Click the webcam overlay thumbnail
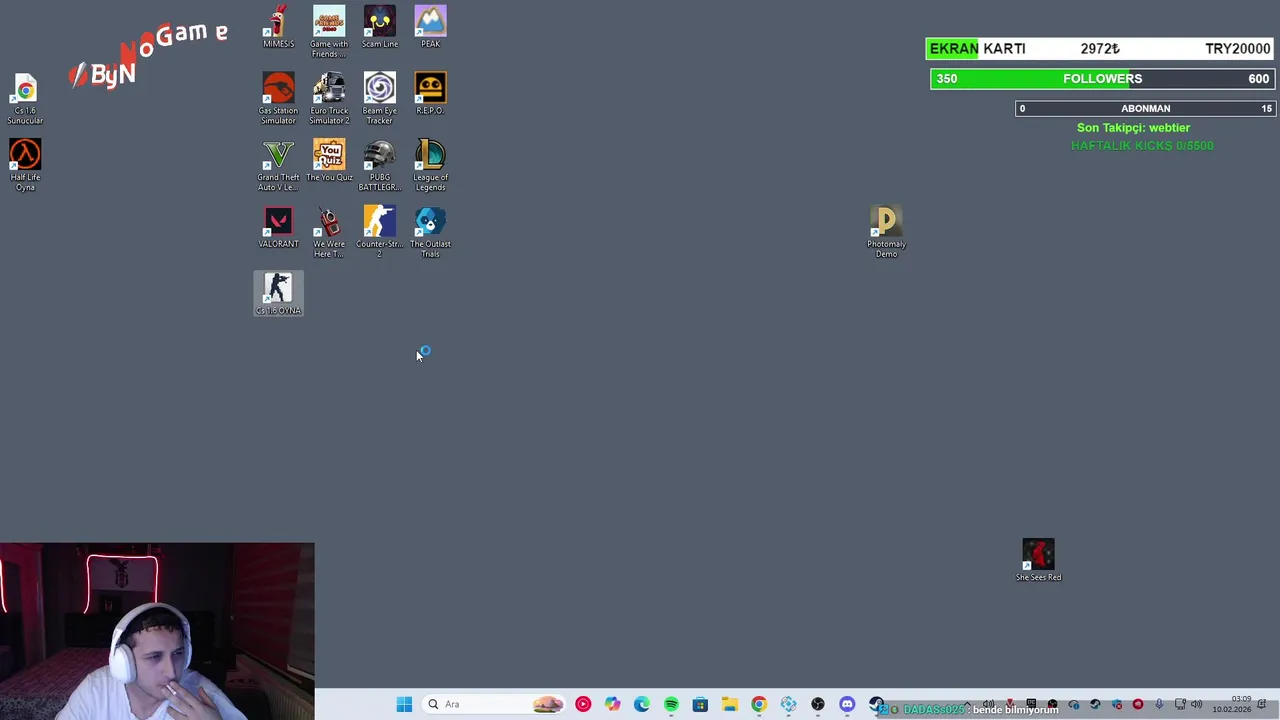 click(x=157, y=631)
